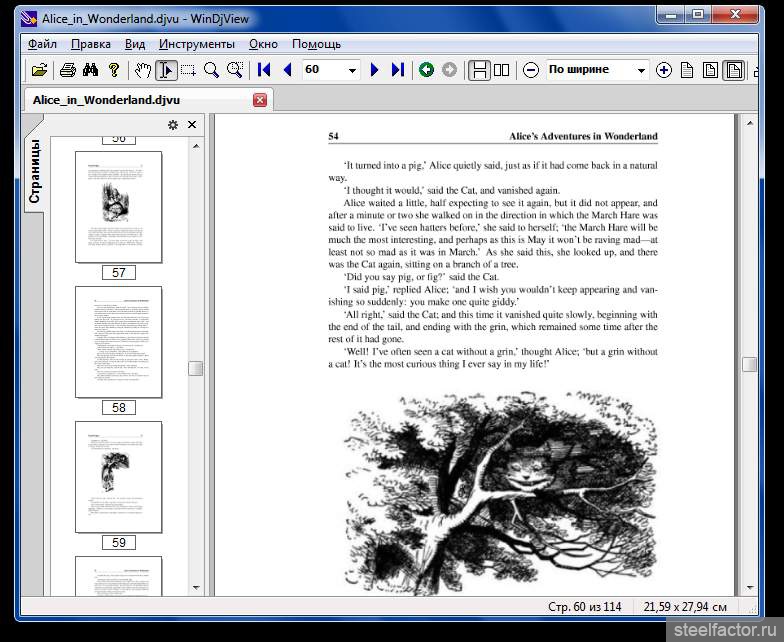Click the WinDjView title bar app icon
784x642 pixels.
28,19
